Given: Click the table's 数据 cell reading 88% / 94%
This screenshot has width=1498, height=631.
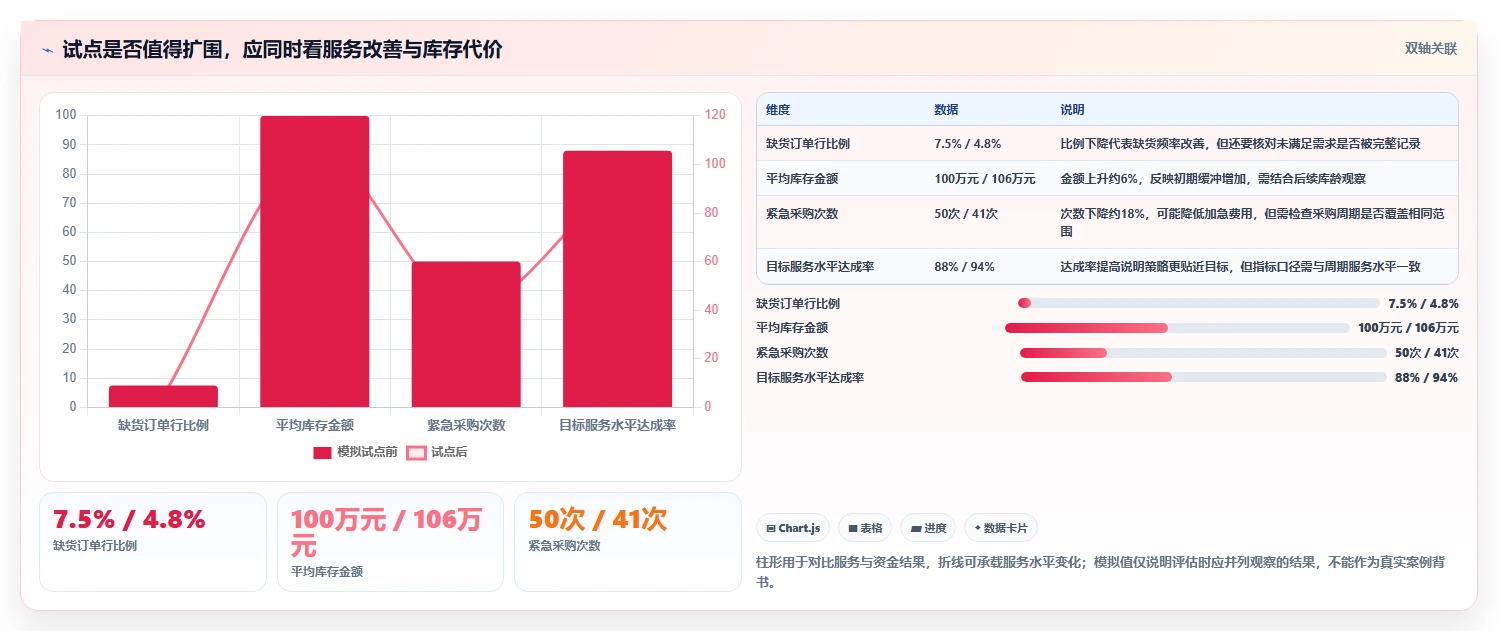Looking at the screenshot, I should pyautogui.click(x=964, y=267).
